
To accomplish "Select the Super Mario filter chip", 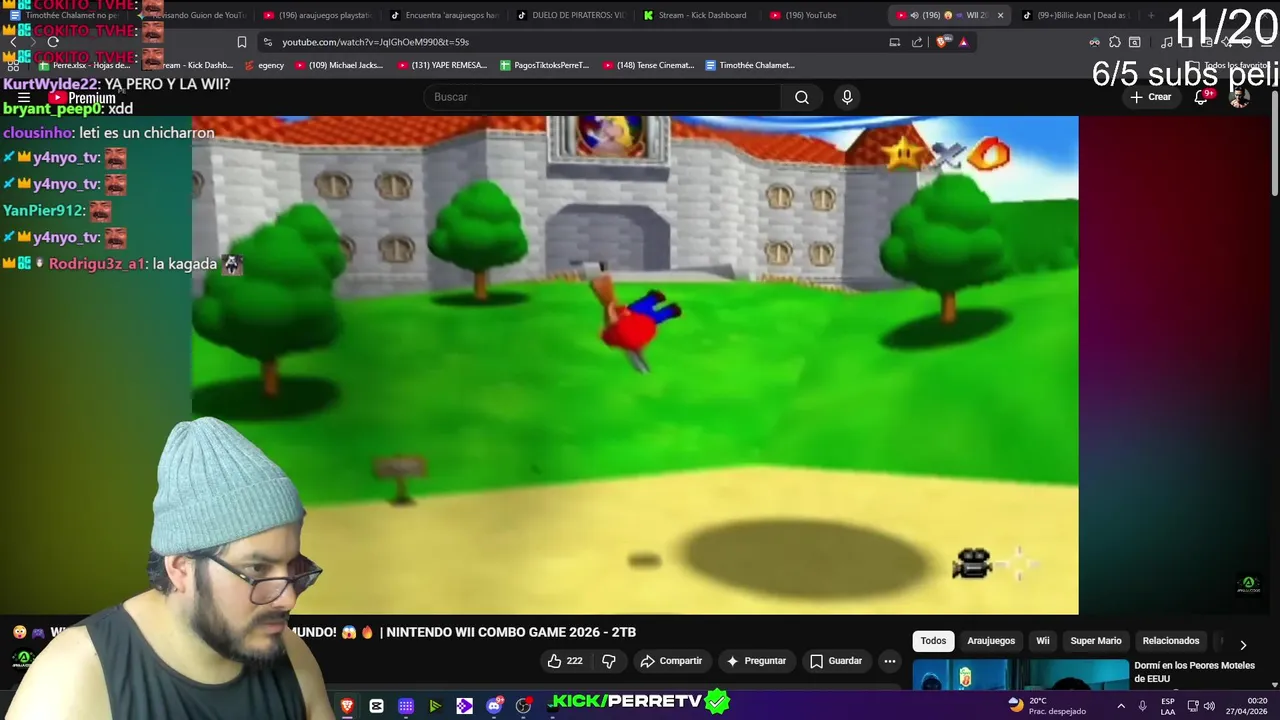I will click(x=1096, y=641).
